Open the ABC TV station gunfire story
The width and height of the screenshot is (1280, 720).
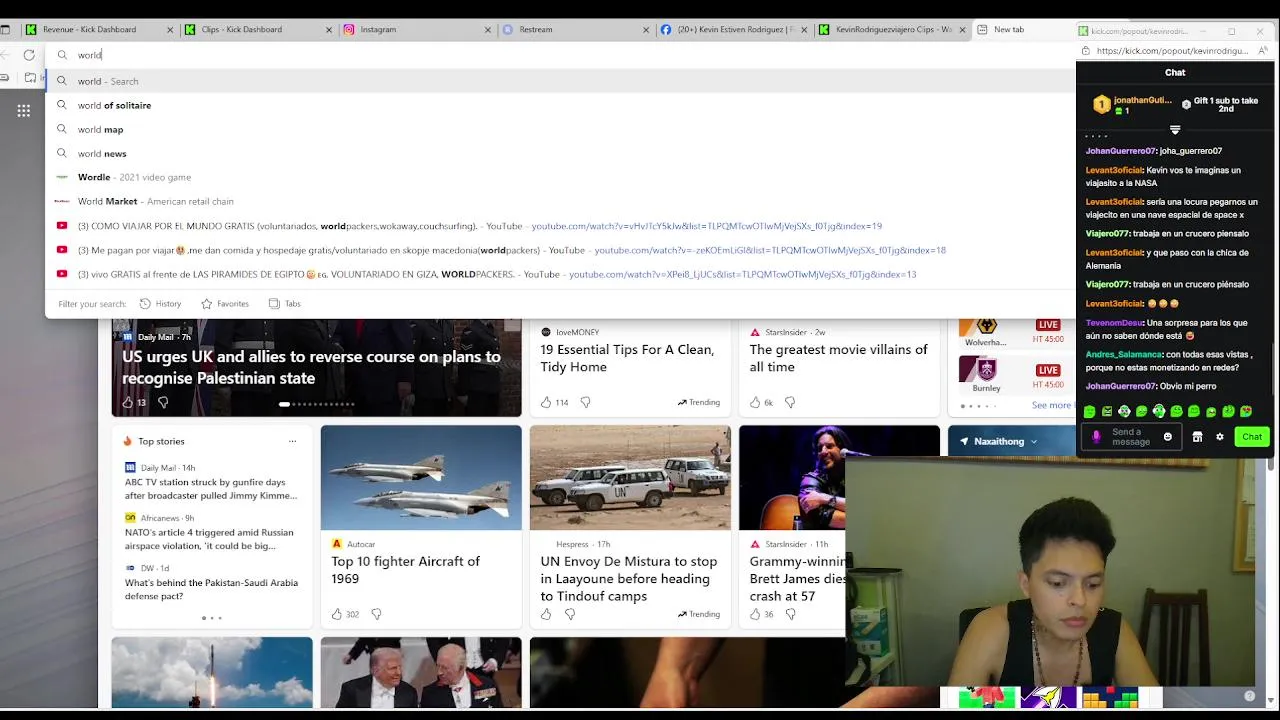point(211,489)
